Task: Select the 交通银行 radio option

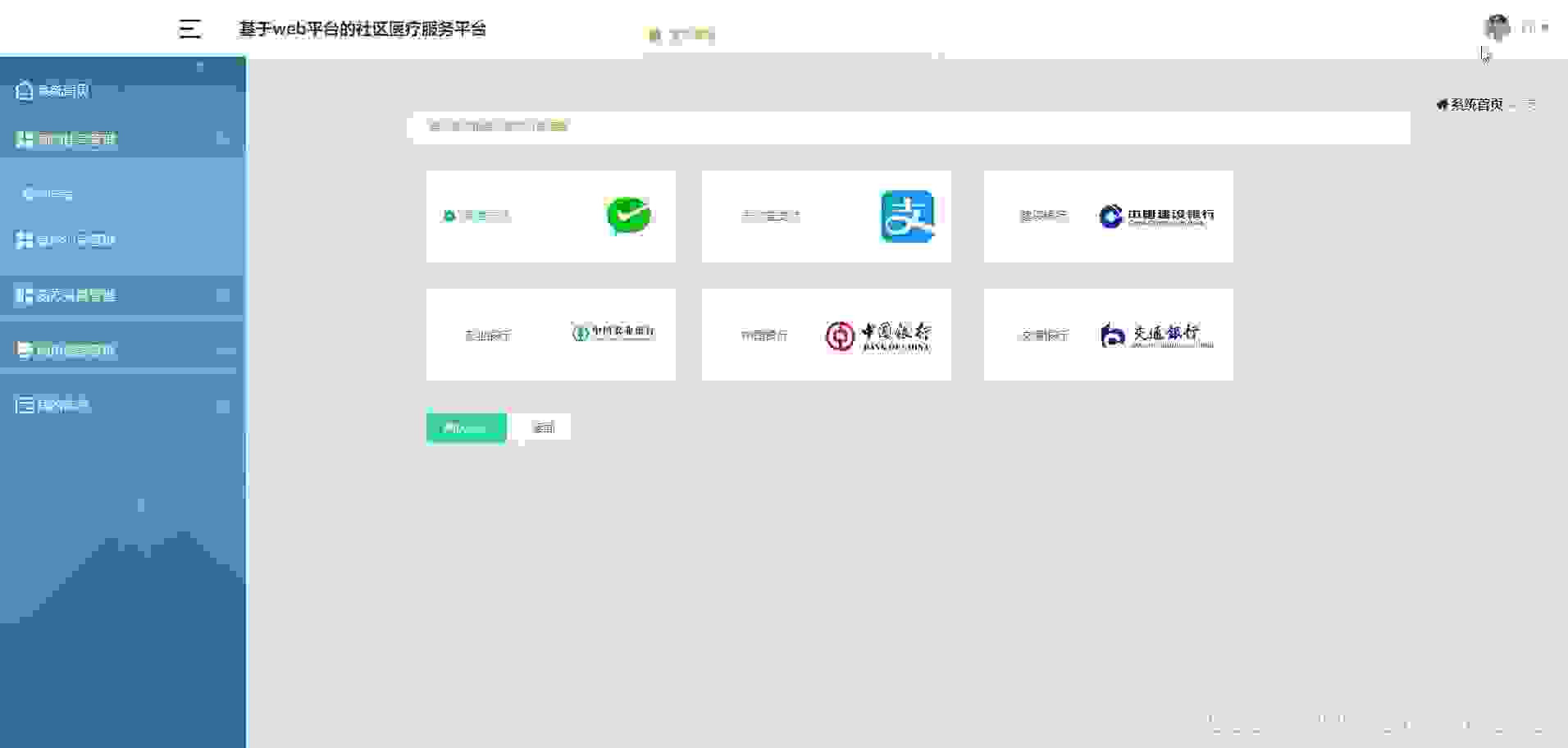Action: tap(1043, 335)
